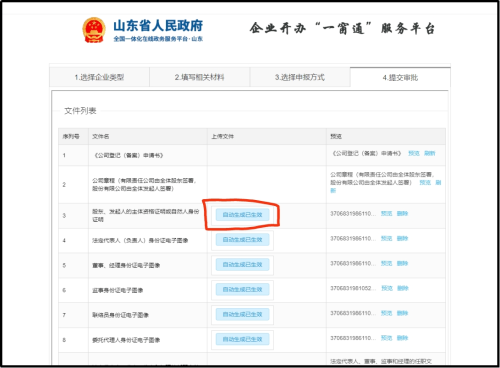This screenshot has width=500, height=368.
Task: Click the 预览 column header
Action: (336, 136)
